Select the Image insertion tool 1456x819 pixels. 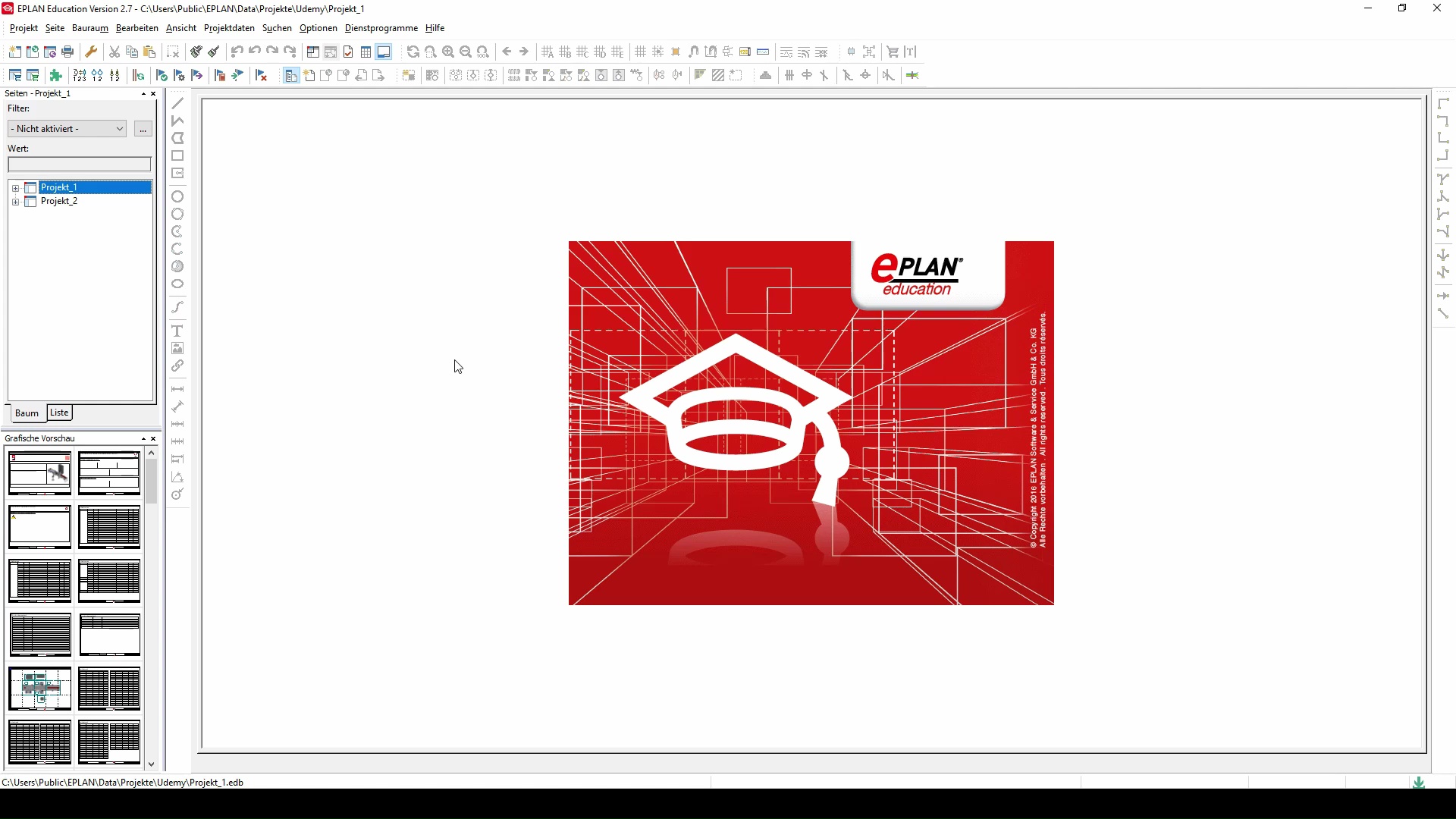tap(178, 348)
